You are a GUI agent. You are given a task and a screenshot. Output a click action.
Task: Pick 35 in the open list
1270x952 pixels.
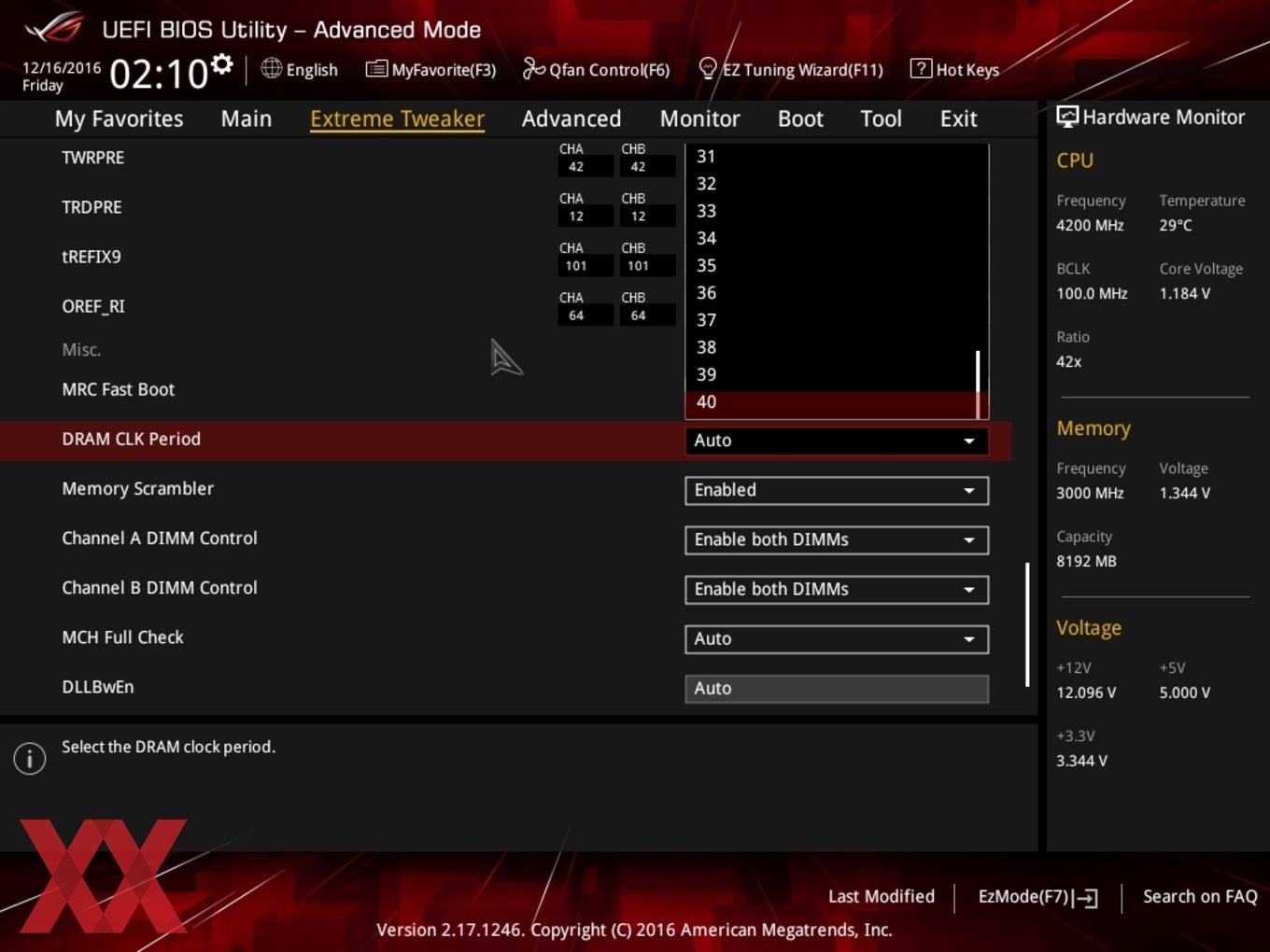click(x=831, y=265)
